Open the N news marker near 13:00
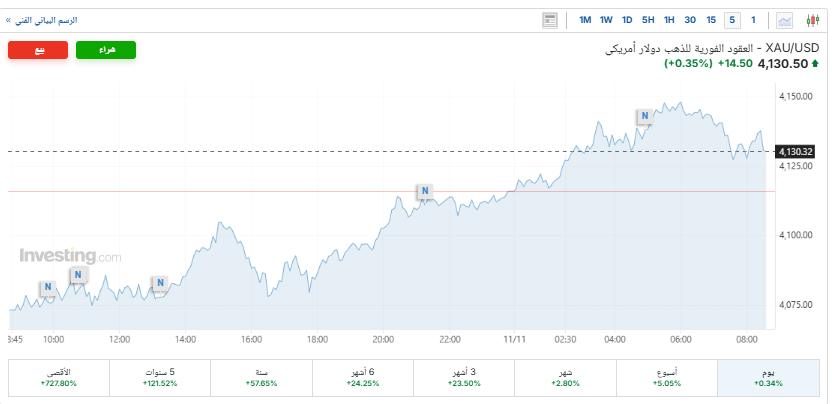Screen dimensions: 832x404 (159, 283)
